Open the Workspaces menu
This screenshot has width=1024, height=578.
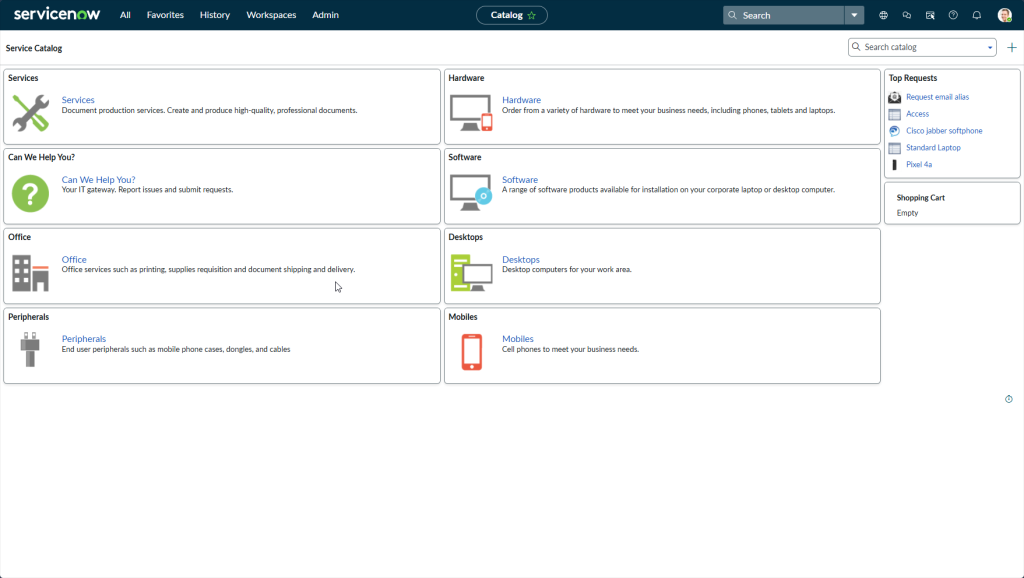tap(271, 15)
